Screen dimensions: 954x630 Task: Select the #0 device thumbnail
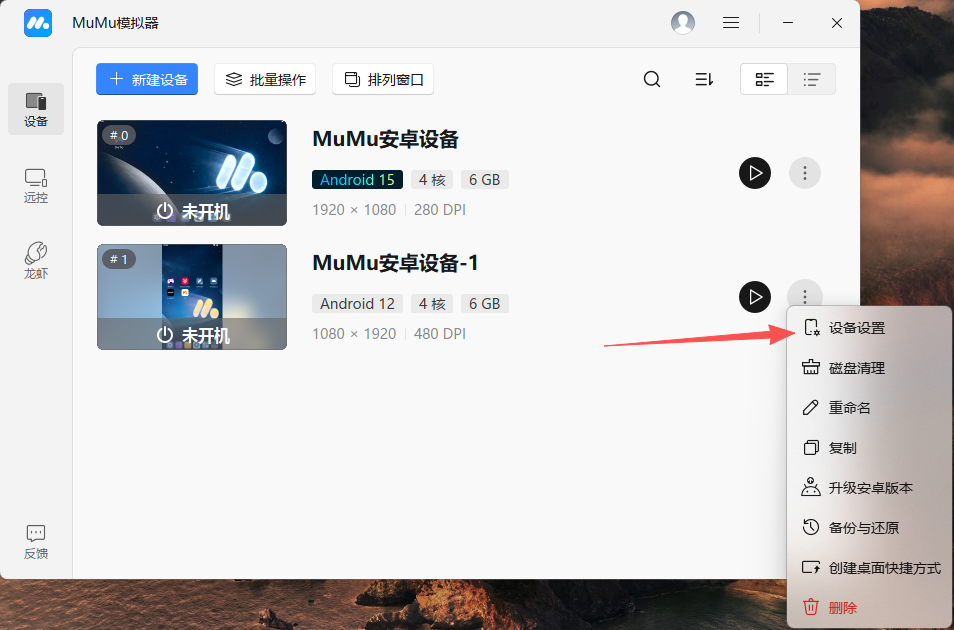coord(192,173)
